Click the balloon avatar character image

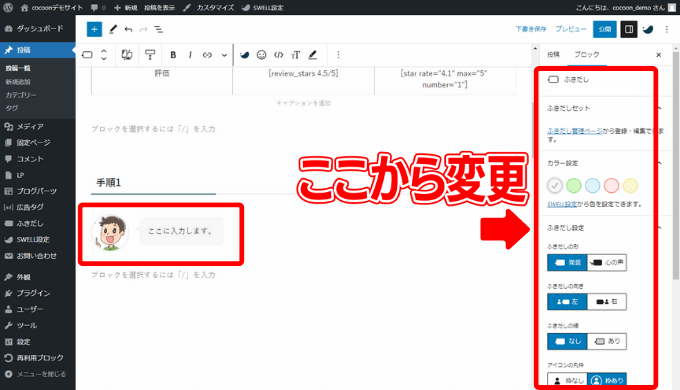tap(110, 233)
